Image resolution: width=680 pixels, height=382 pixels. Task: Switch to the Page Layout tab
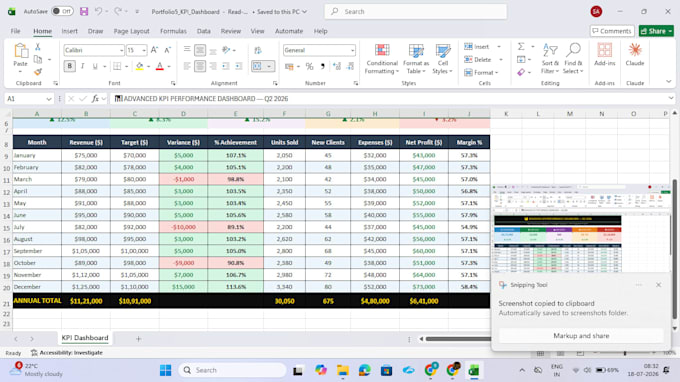pyautogui.click(x=131, y=31)
